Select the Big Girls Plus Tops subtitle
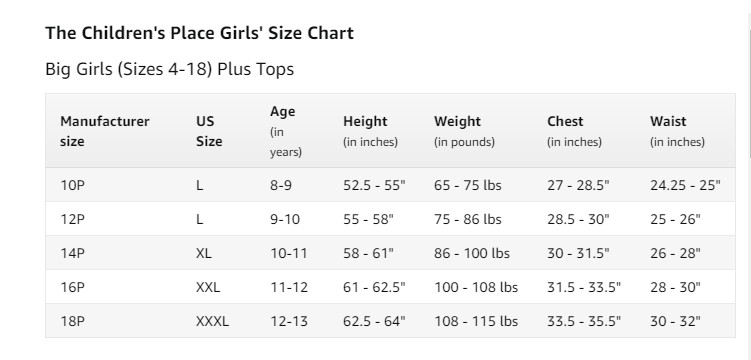 (x=170, y=69)
